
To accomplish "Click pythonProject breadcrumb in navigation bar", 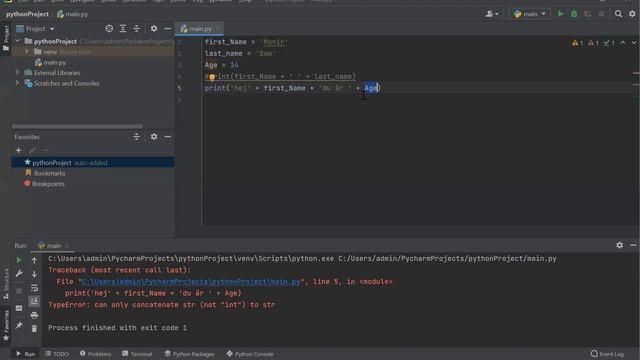I will click(27, 14).
